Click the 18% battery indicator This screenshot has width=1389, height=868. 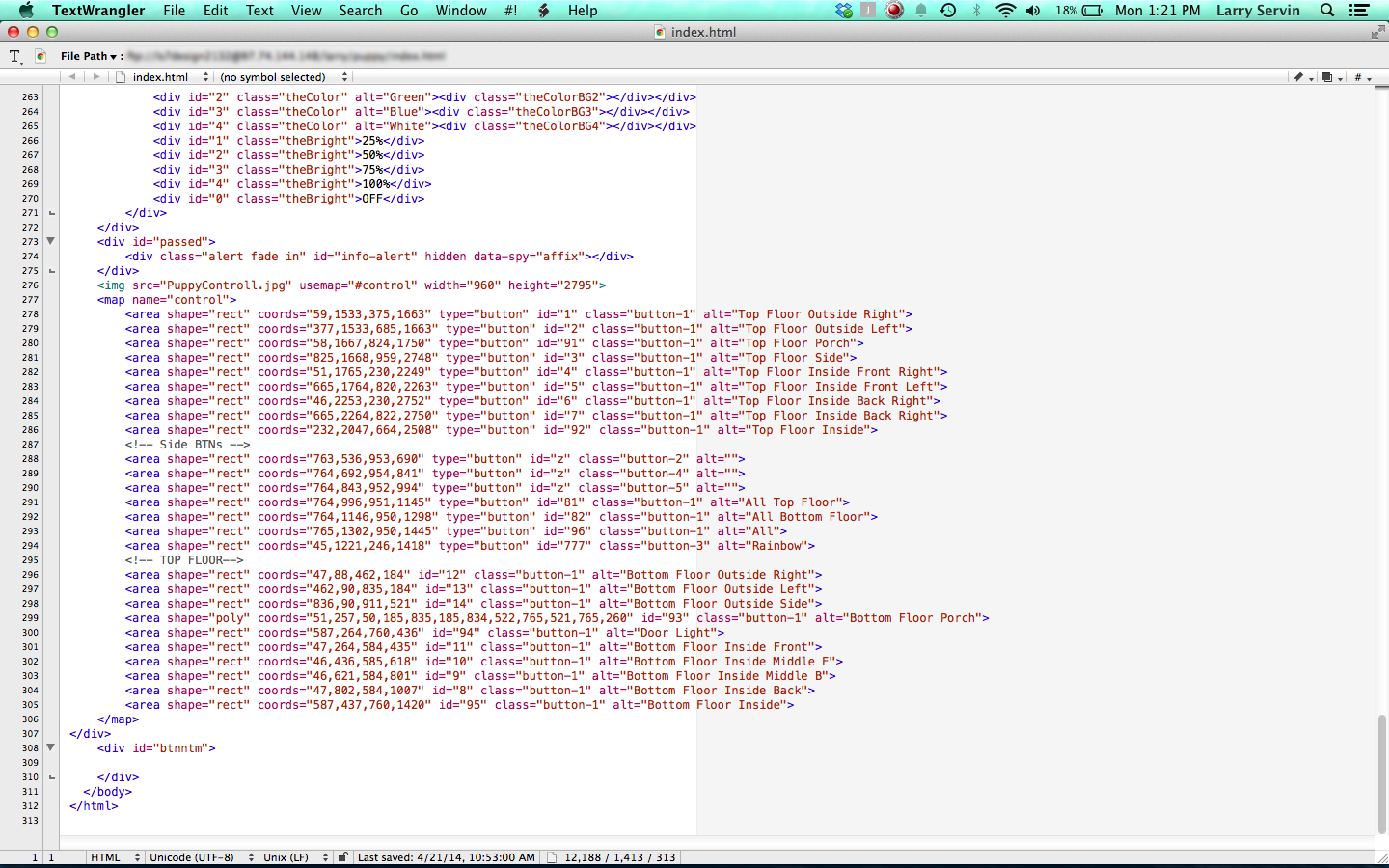[1078, 11]
